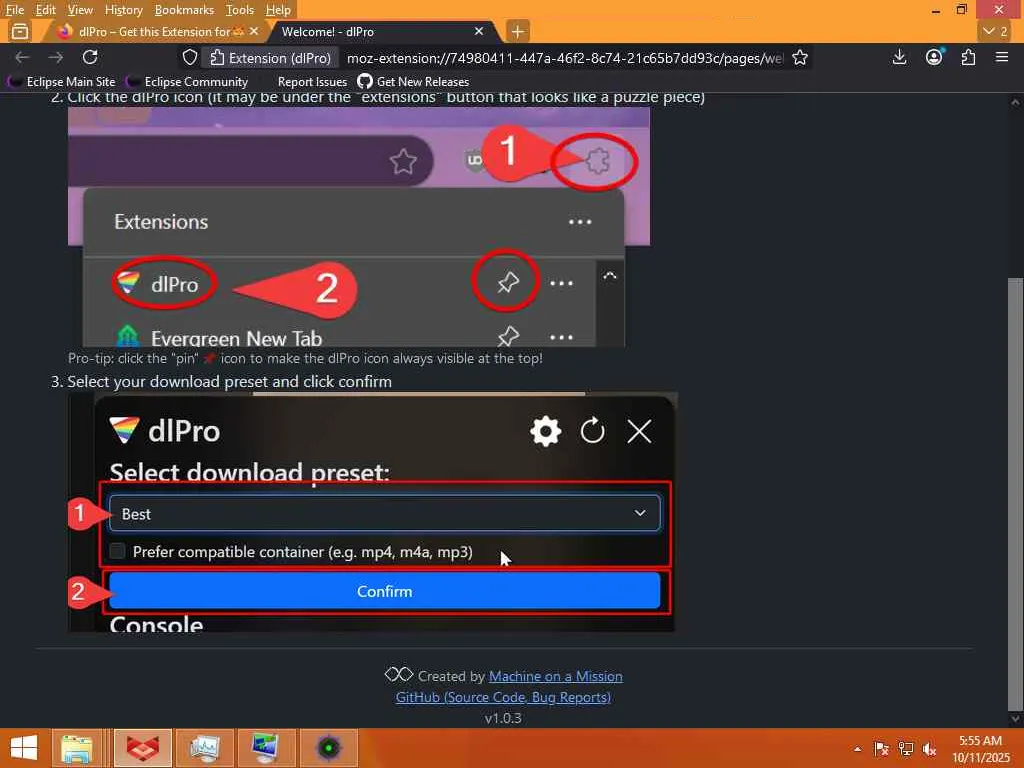The image size is (1024, 768).
Task: Click the moz-extension URL address field
Action: [x=564, y=58]
